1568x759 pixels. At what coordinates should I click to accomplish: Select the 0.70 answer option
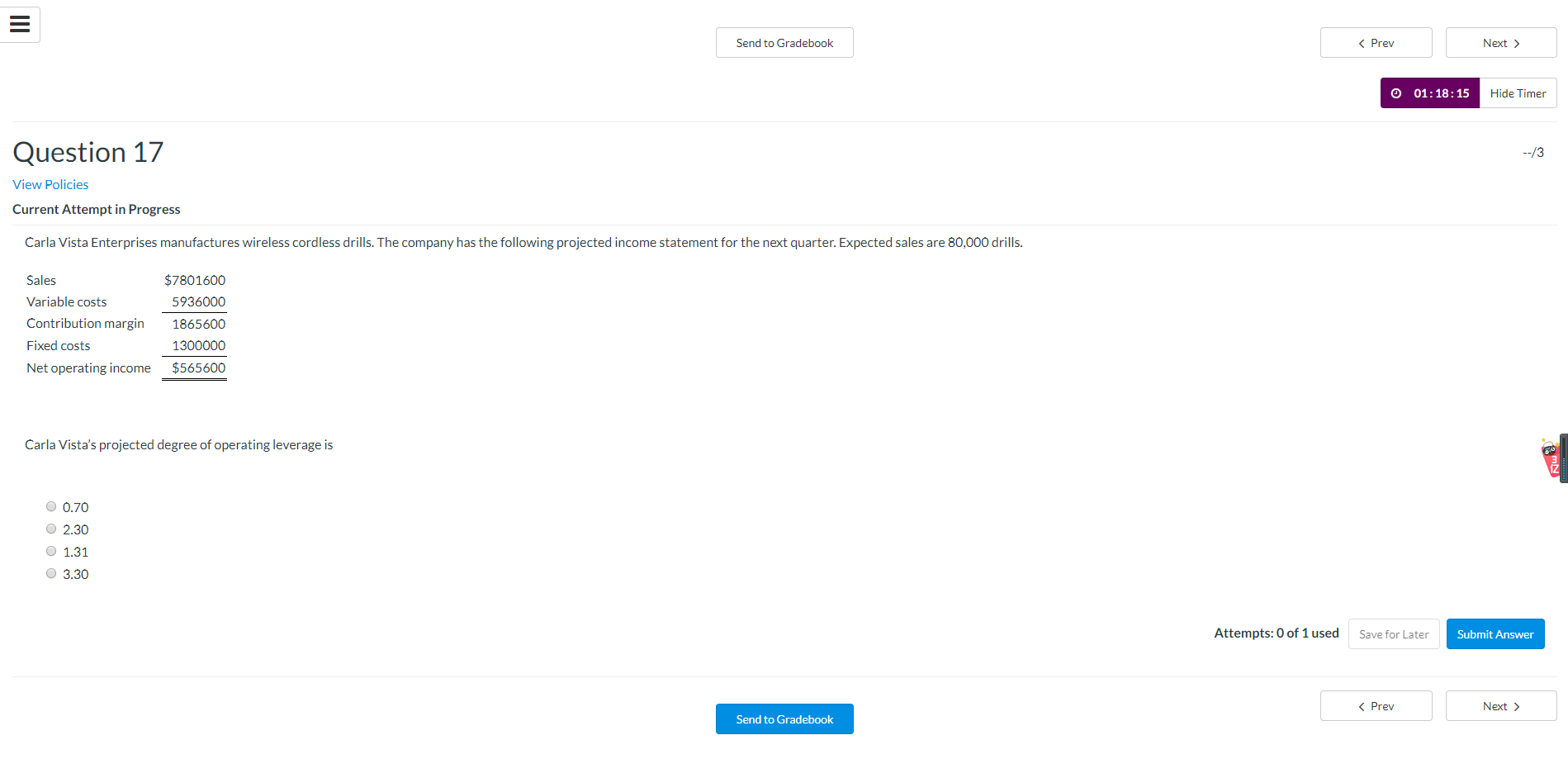point(51,505)
